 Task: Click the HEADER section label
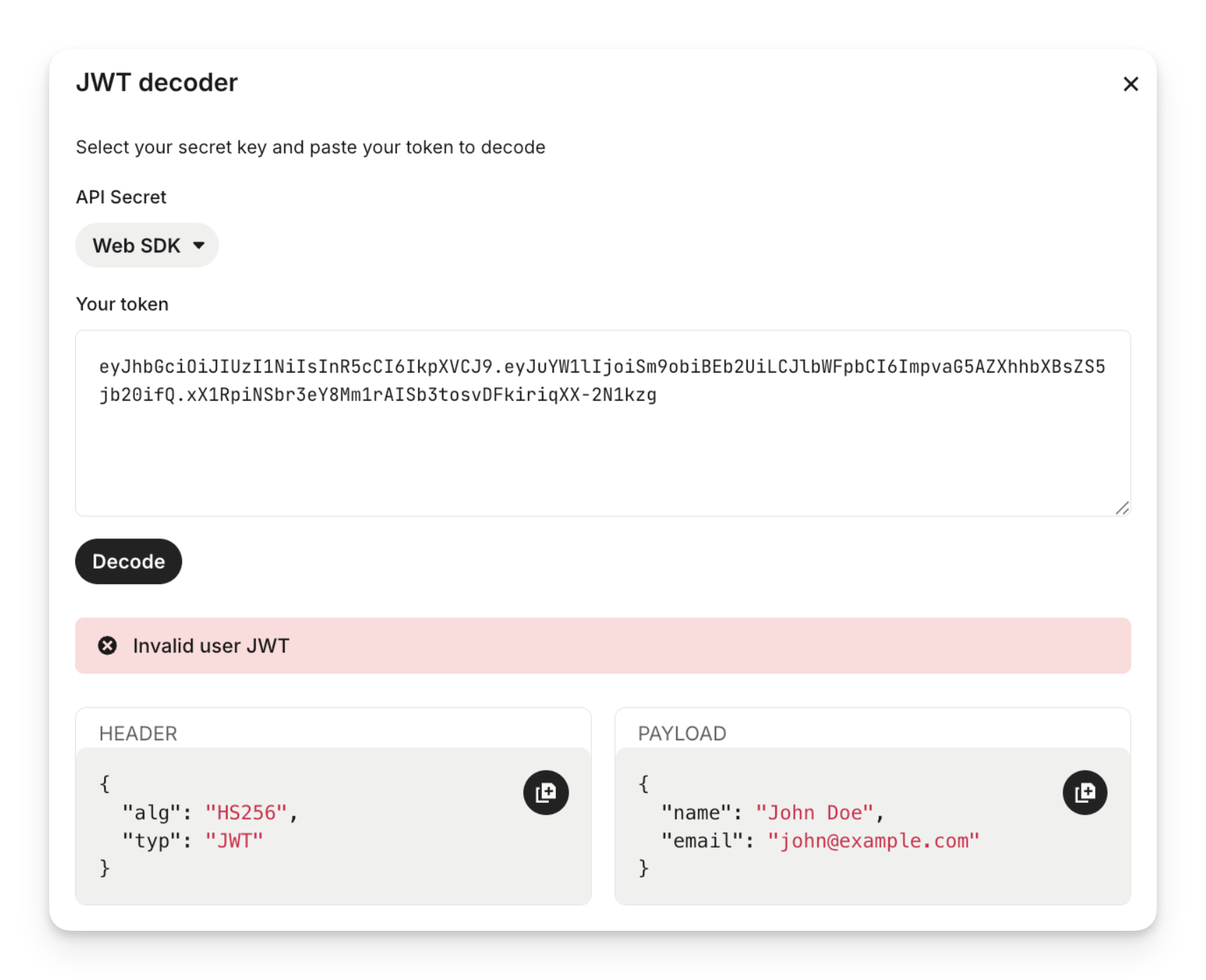tap(138, 733)
